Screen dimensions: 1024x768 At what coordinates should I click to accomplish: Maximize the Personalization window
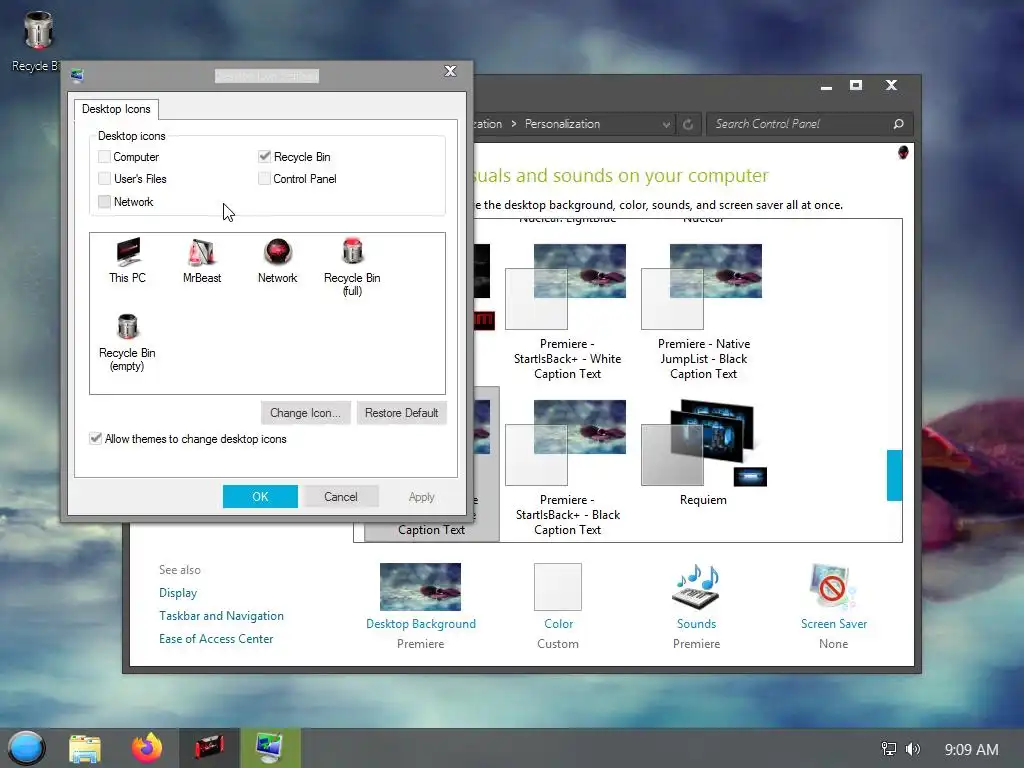[856, 86]
